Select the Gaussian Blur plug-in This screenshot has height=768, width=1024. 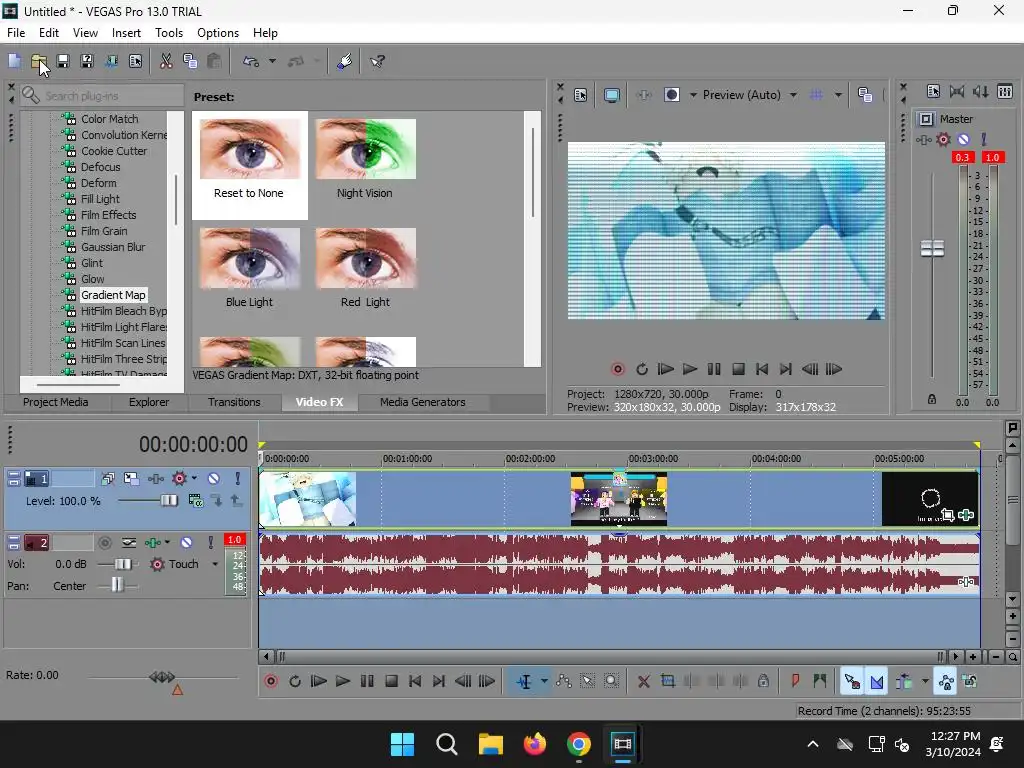pos(113,247)
